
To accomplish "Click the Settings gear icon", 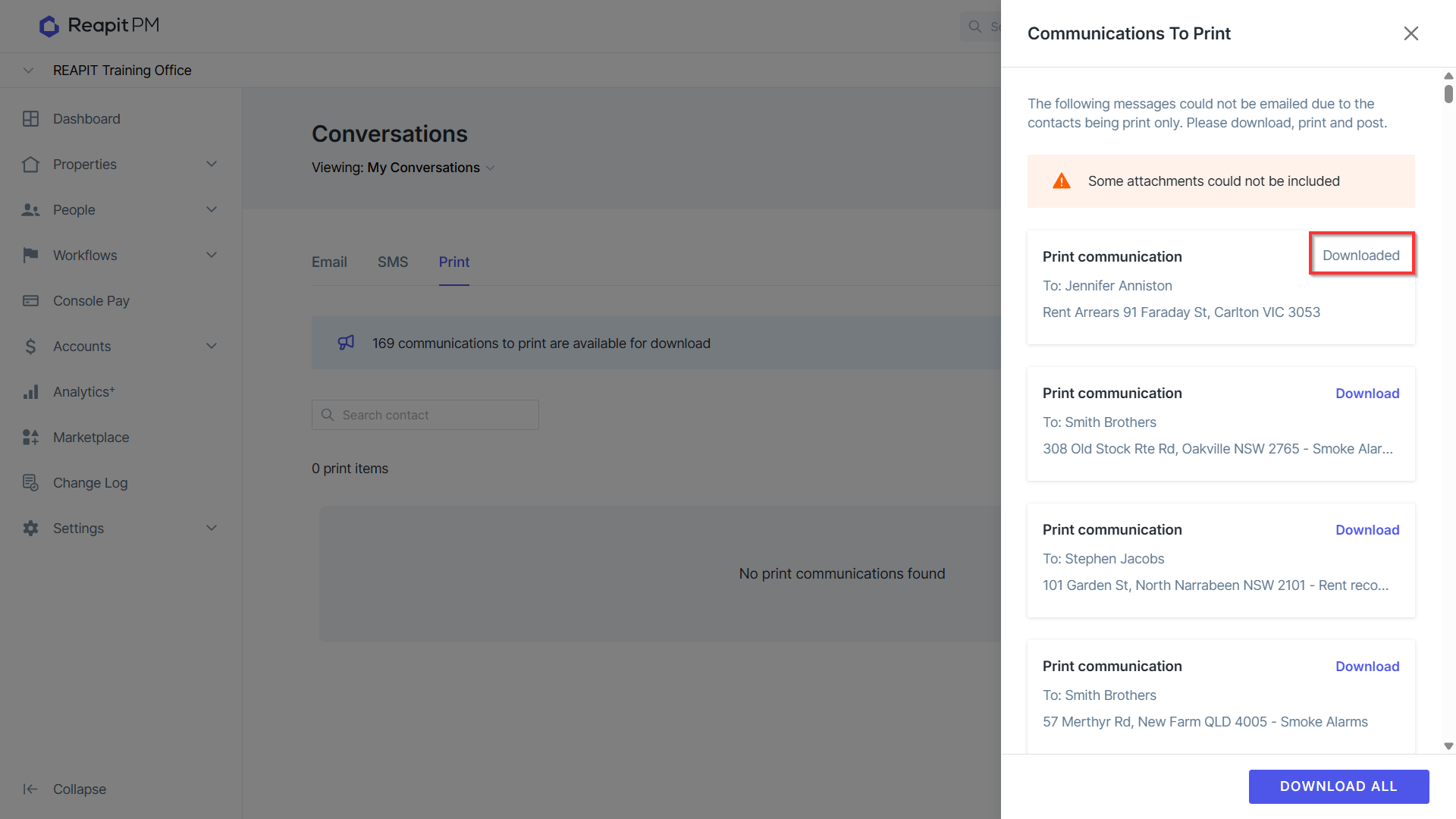I will pyautogui.click(x=30, y=529).
